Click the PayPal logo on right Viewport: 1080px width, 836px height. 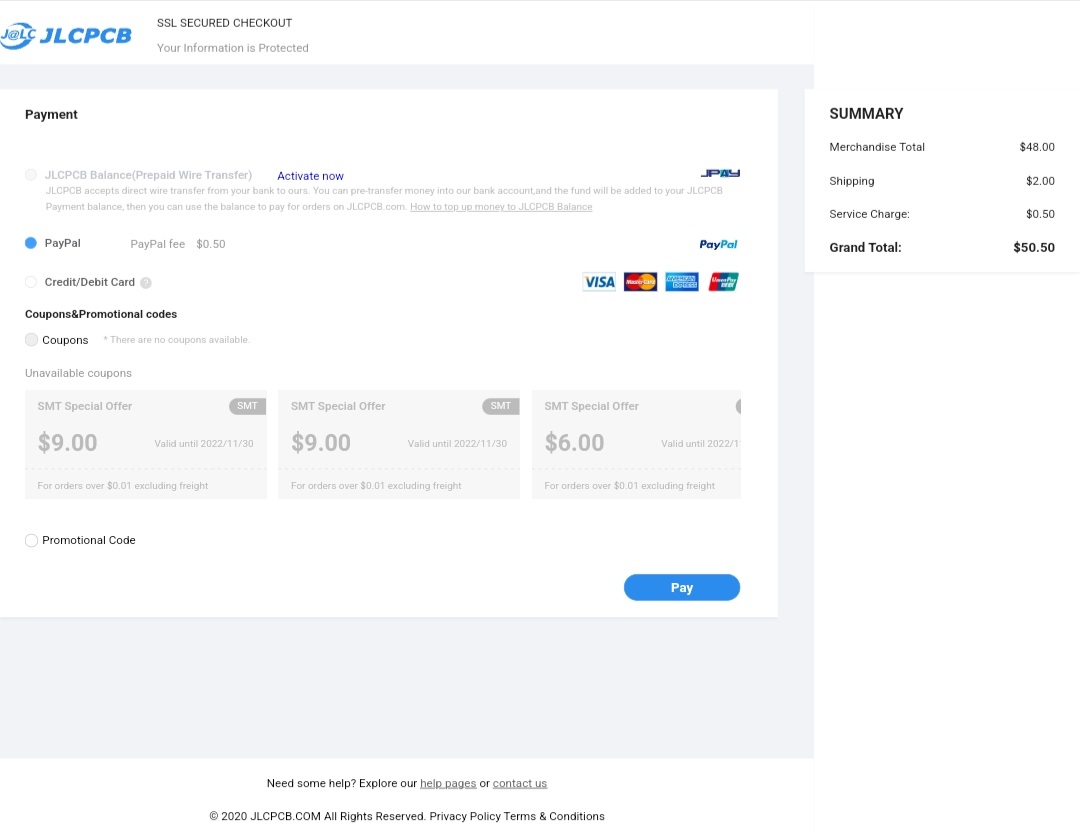point(718,244)
